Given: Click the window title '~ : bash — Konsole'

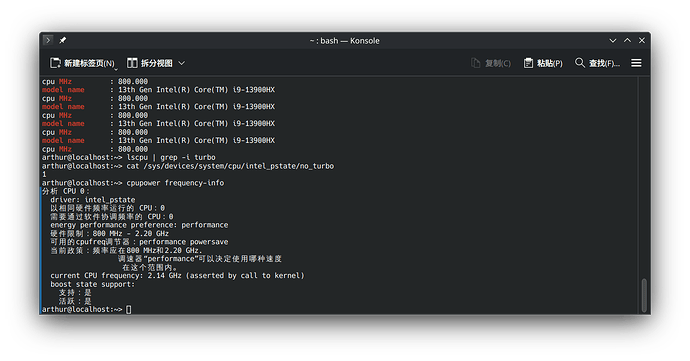Looking at the screenshot, I should pos(345,41).
